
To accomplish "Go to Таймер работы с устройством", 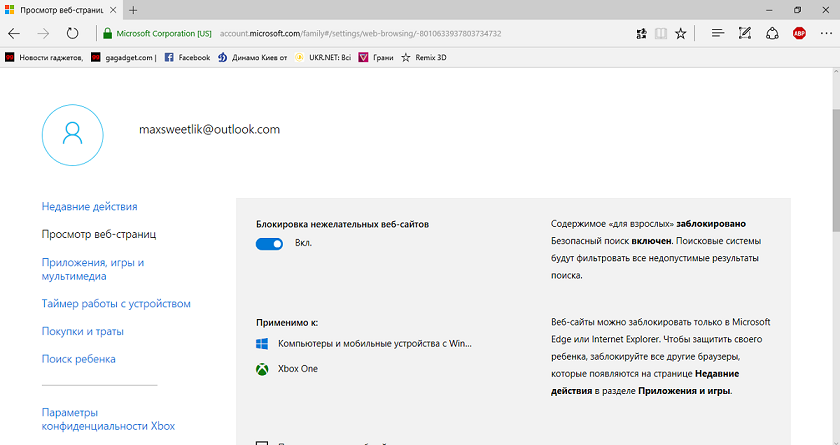I will 116,304.
